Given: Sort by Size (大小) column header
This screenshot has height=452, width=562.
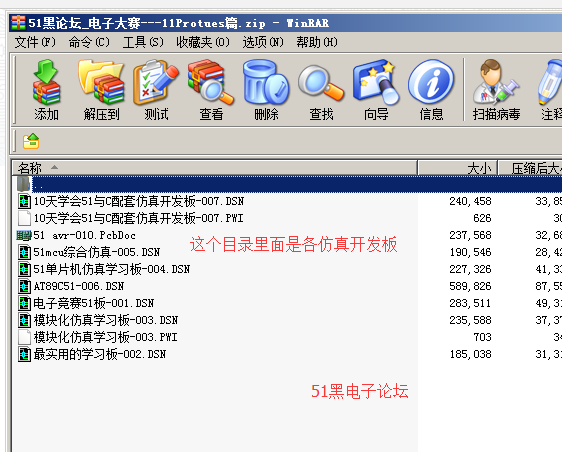Looking at the screenshot, I should coord(457,168).
